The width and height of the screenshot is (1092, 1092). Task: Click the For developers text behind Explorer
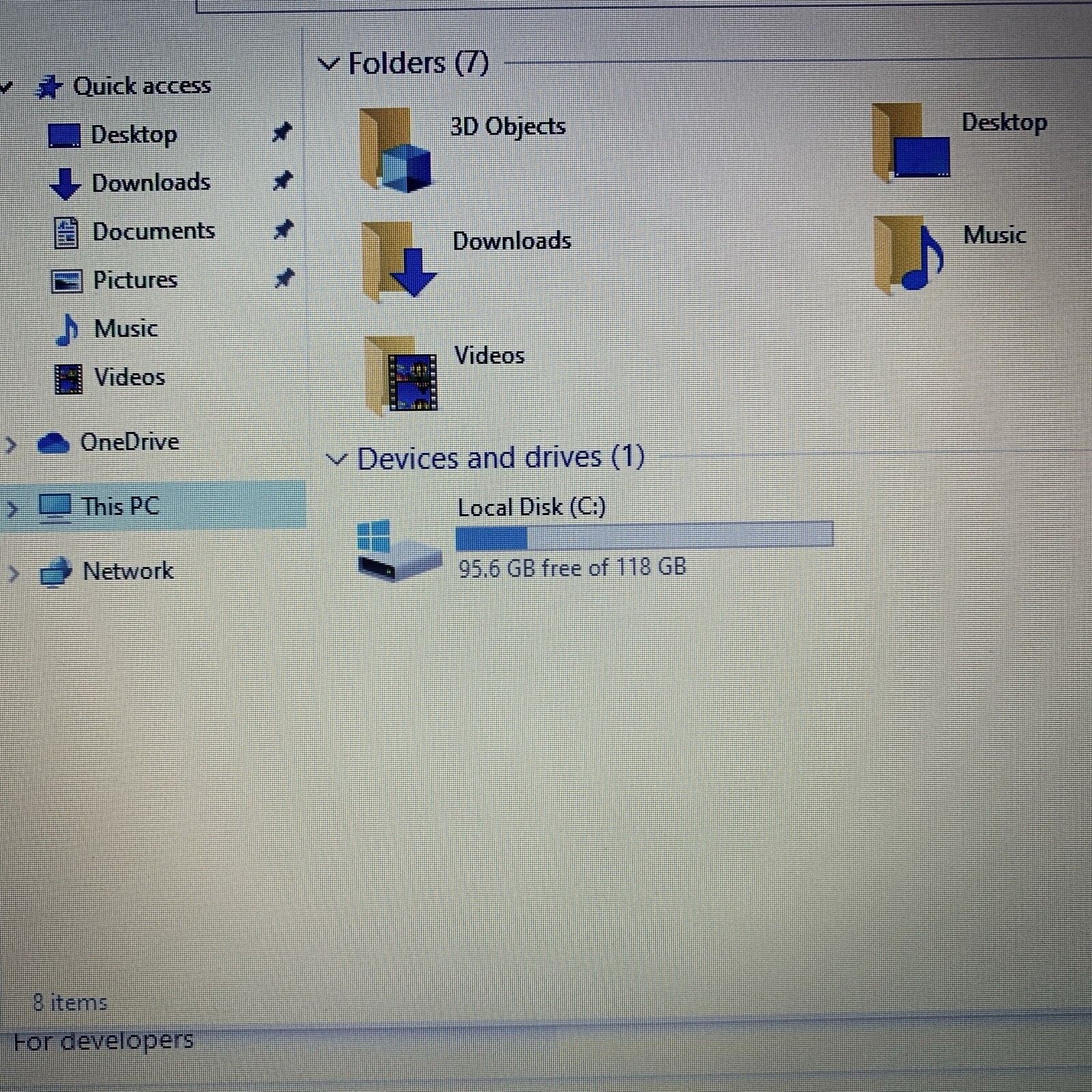tap(103, 1041)
